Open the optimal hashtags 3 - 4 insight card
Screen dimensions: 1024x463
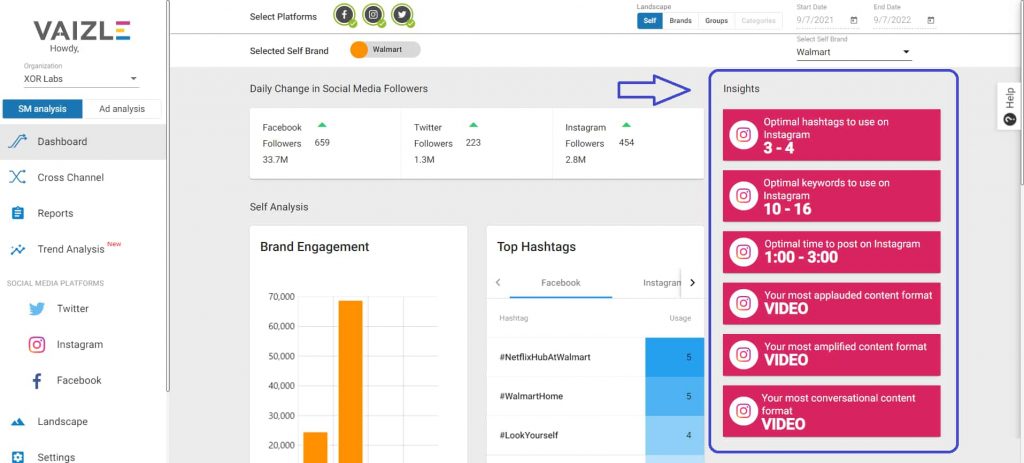831,135
